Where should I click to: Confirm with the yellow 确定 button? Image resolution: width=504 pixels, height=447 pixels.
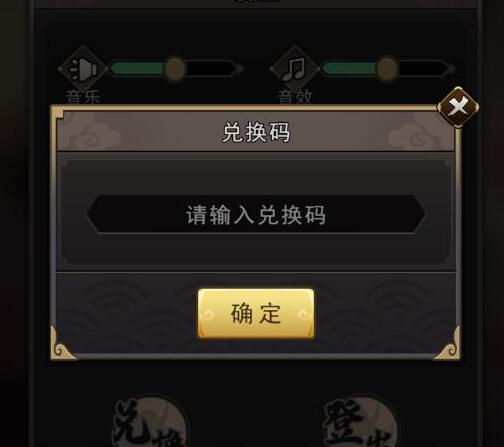click(x=256, y=314)
